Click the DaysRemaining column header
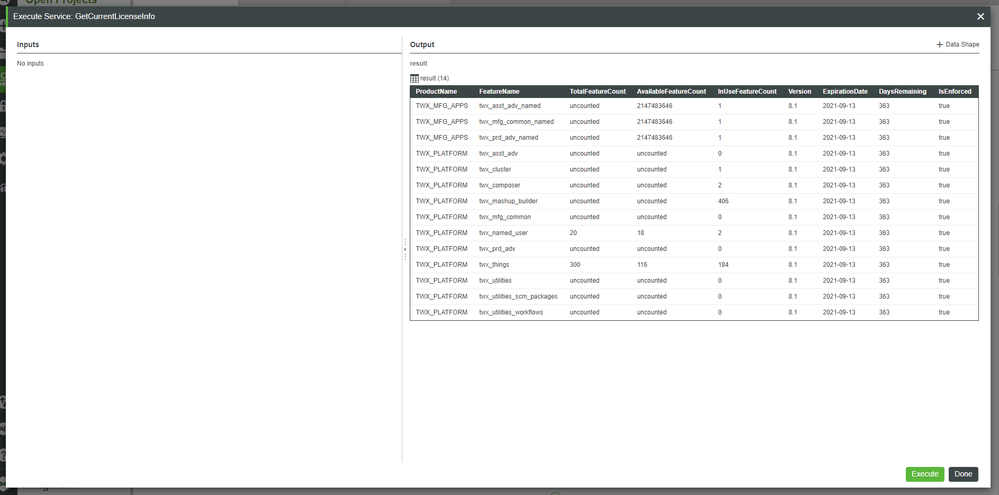This screenshot has width=999, height=495. coord(902,91)
